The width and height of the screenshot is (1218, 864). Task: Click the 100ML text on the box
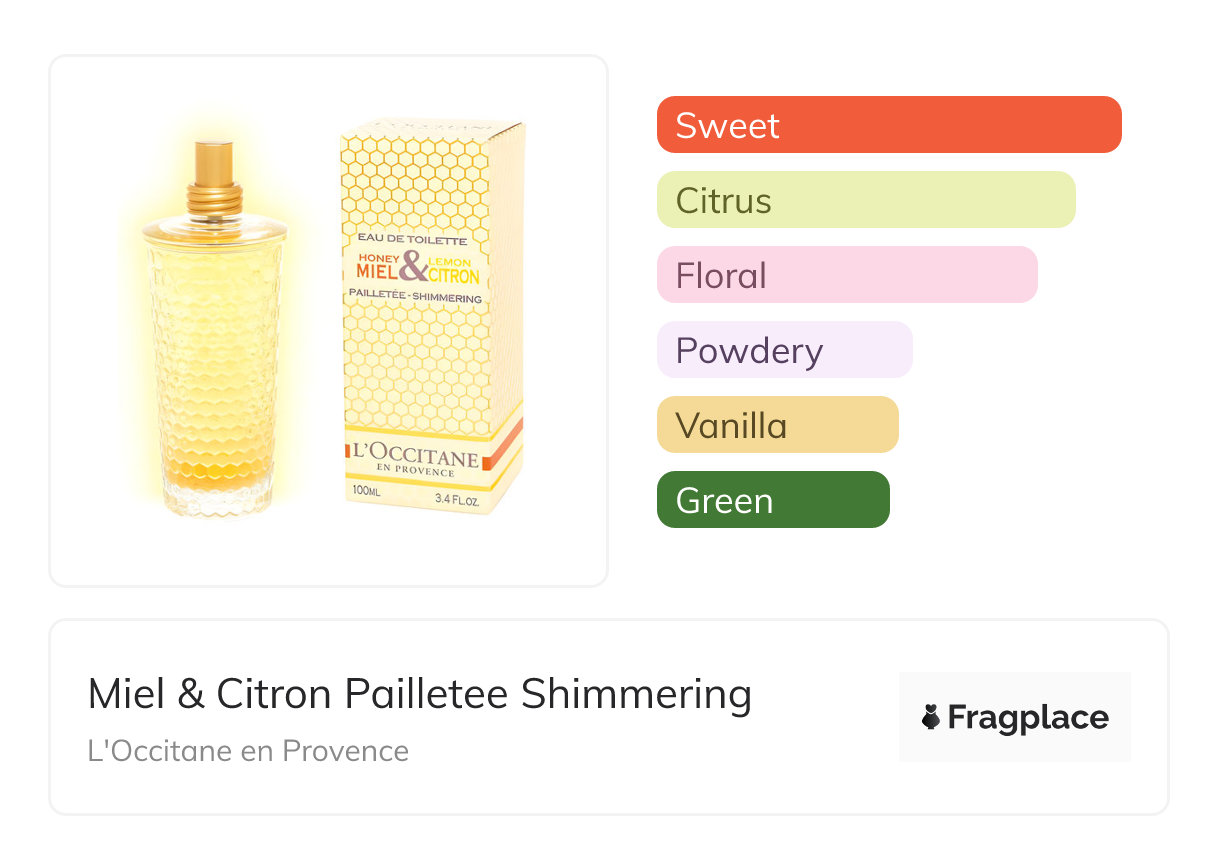click(x=367, y=491)
